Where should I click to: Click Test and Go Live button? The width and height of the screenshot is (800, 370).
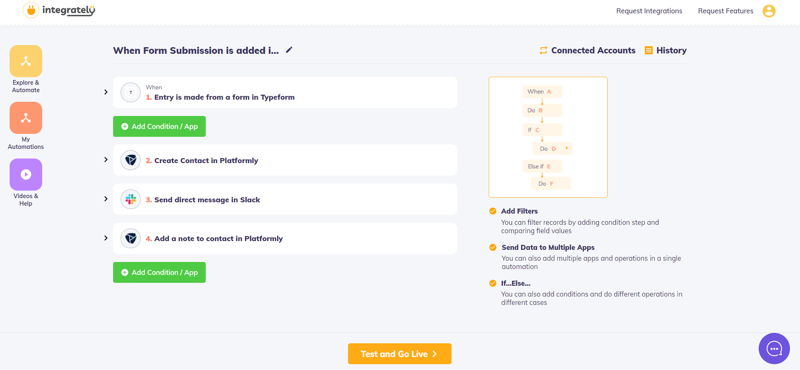click(x=399, y=354)
